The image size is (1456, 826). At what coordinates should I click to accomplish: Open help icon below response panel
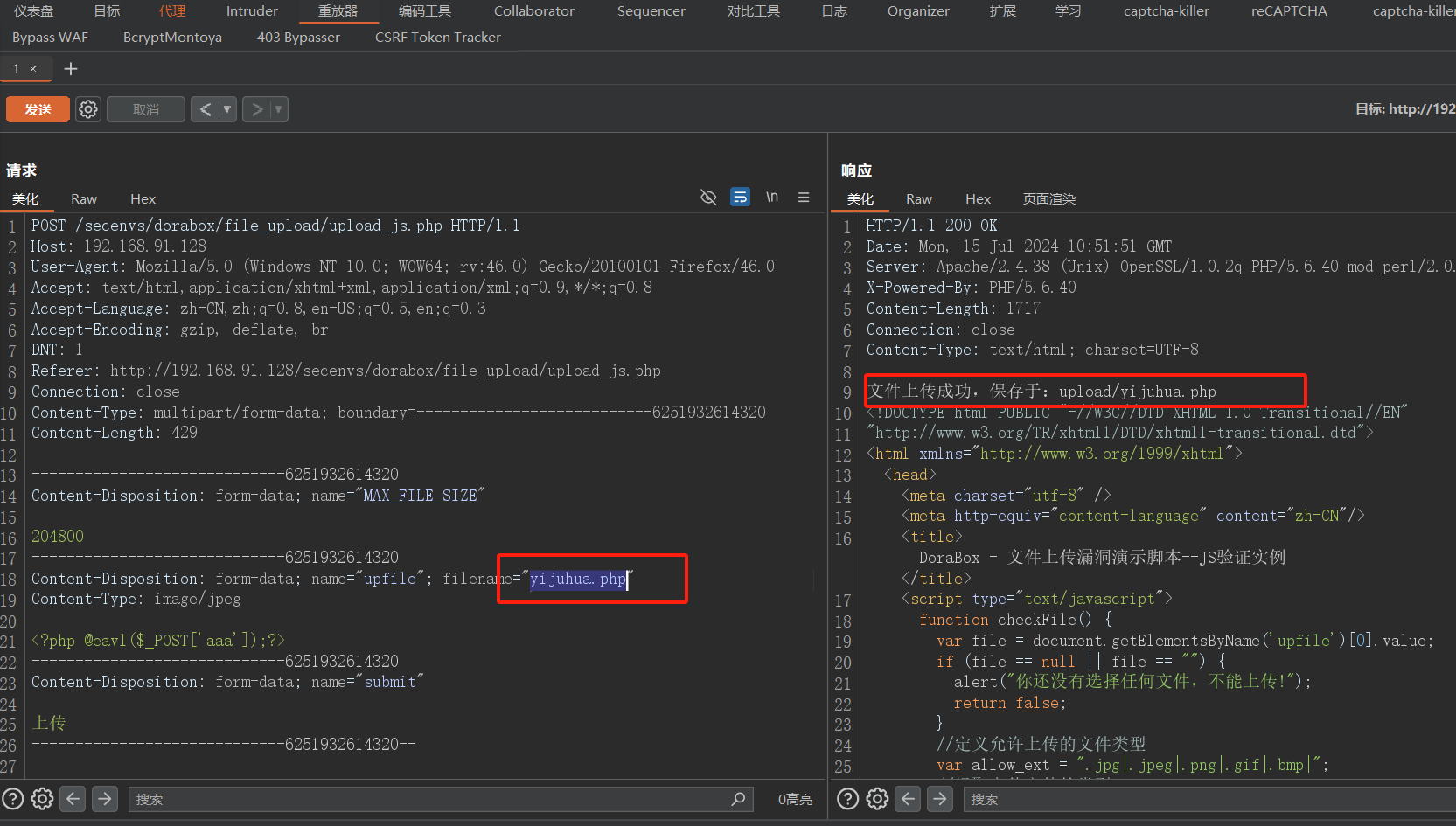(x=848, y=799)
